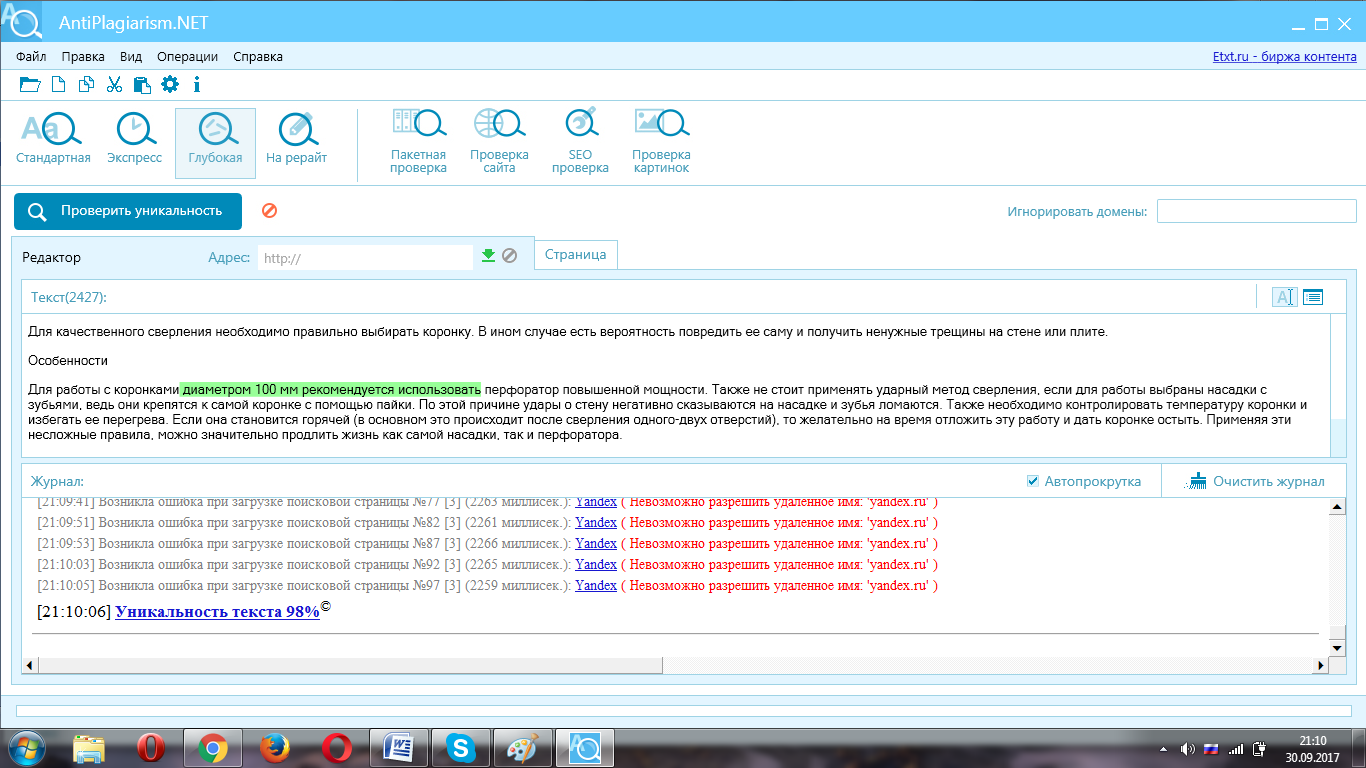Viewport: 1366px width, 768px height.
Task: Open Windows Start menu
Action: (x=27, y=748)
